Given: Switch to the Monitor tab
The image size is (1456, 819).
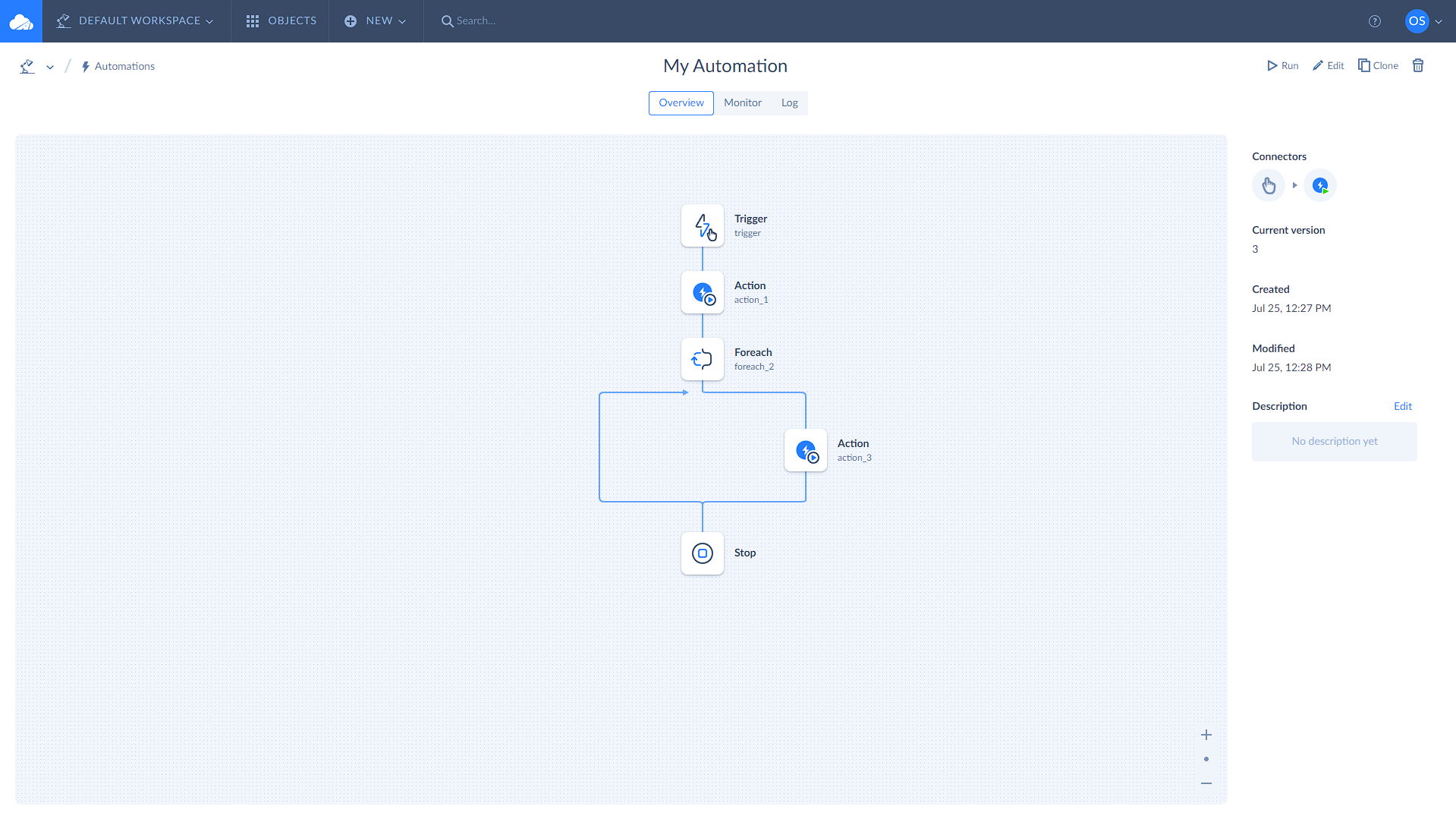Looking at the screenshot, I should [742, 103].
